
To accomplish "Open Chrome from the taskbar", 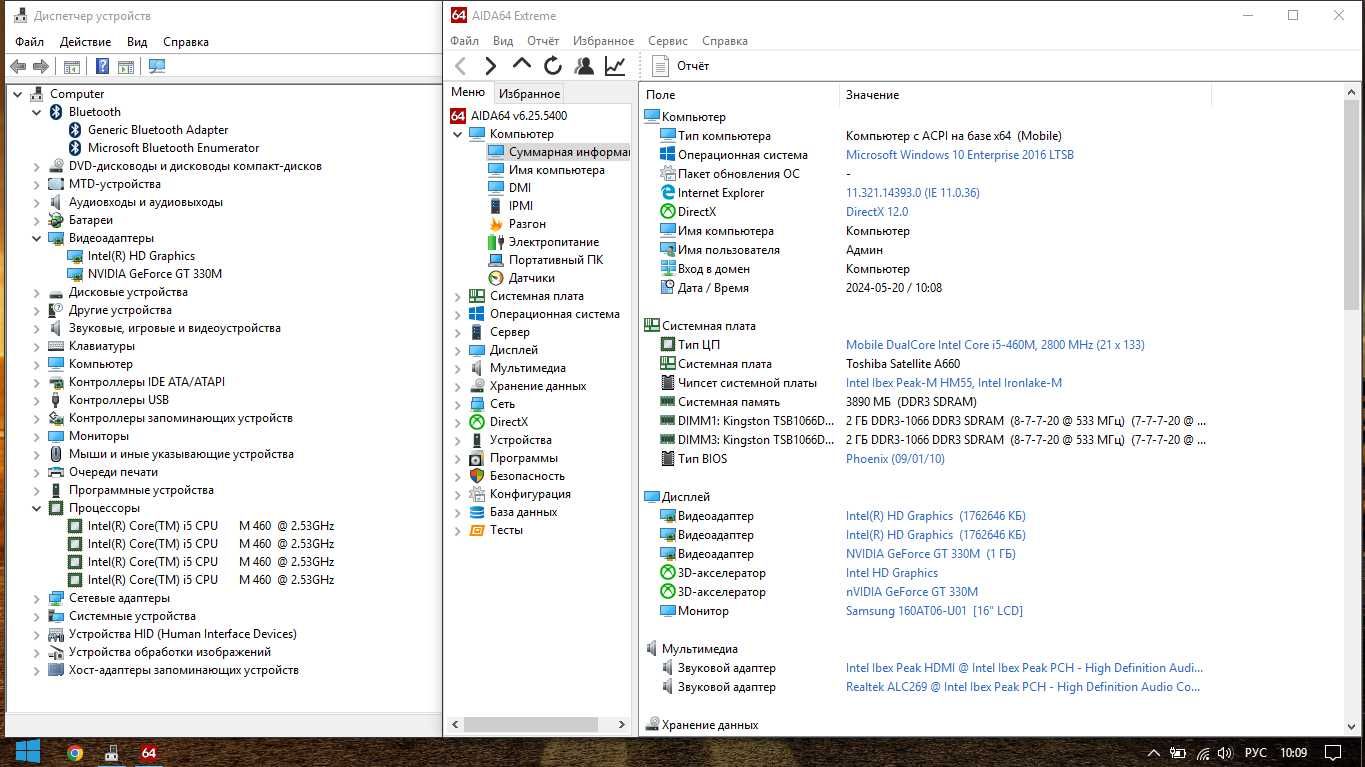I will 75,753.
